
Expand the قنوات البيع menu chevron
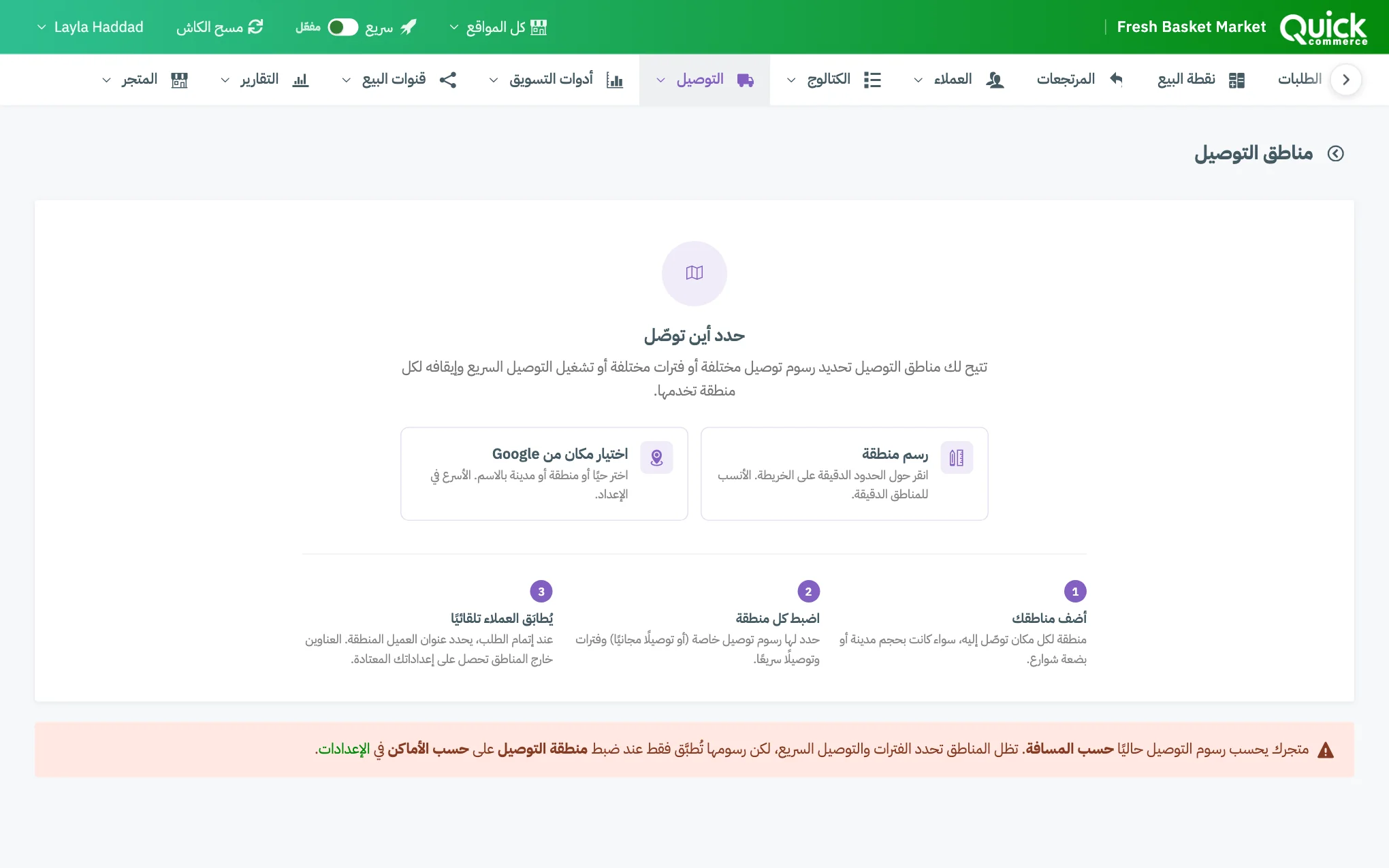click(346, 80)
